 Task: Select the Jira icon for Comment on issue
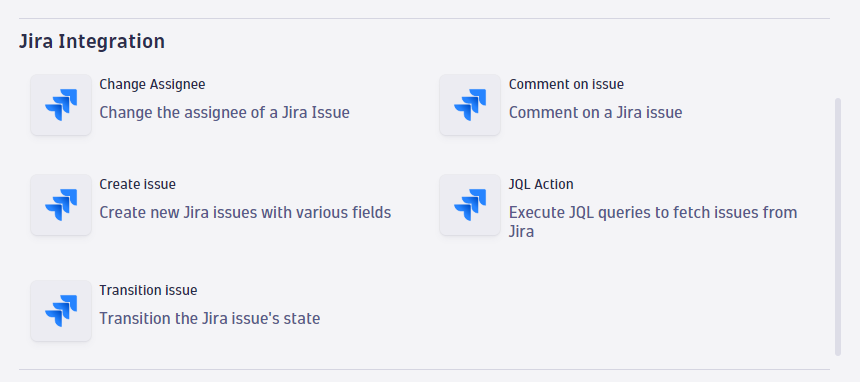tap(470, 105)
